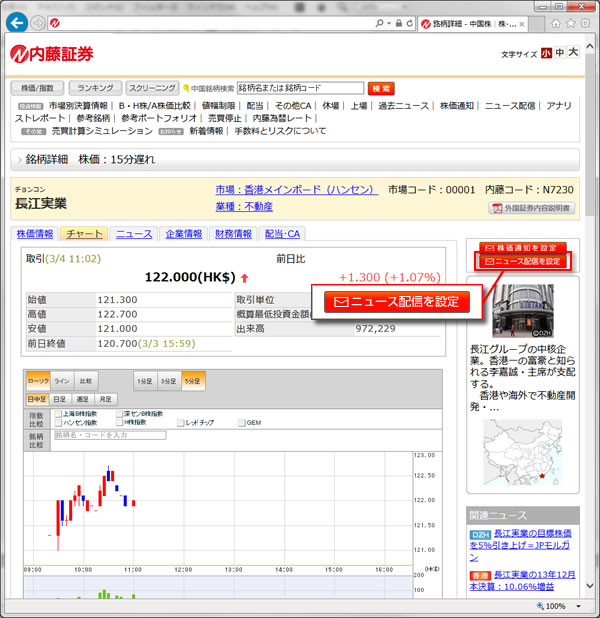Screen dimensions: 600x618
Task: Select ローソク chart type
Action: tap(38, 381)
